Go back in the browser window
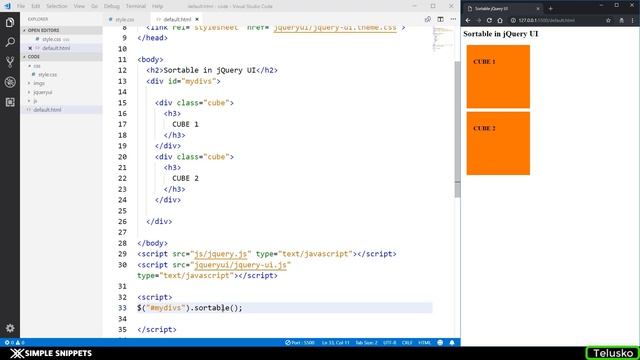Viewport: 640px width, 360px height. click(x=468, y=20)
